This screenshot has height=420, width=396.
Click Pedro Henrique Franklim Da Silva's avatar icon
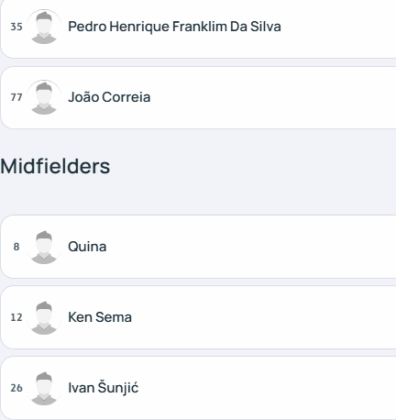click(44, 27)
